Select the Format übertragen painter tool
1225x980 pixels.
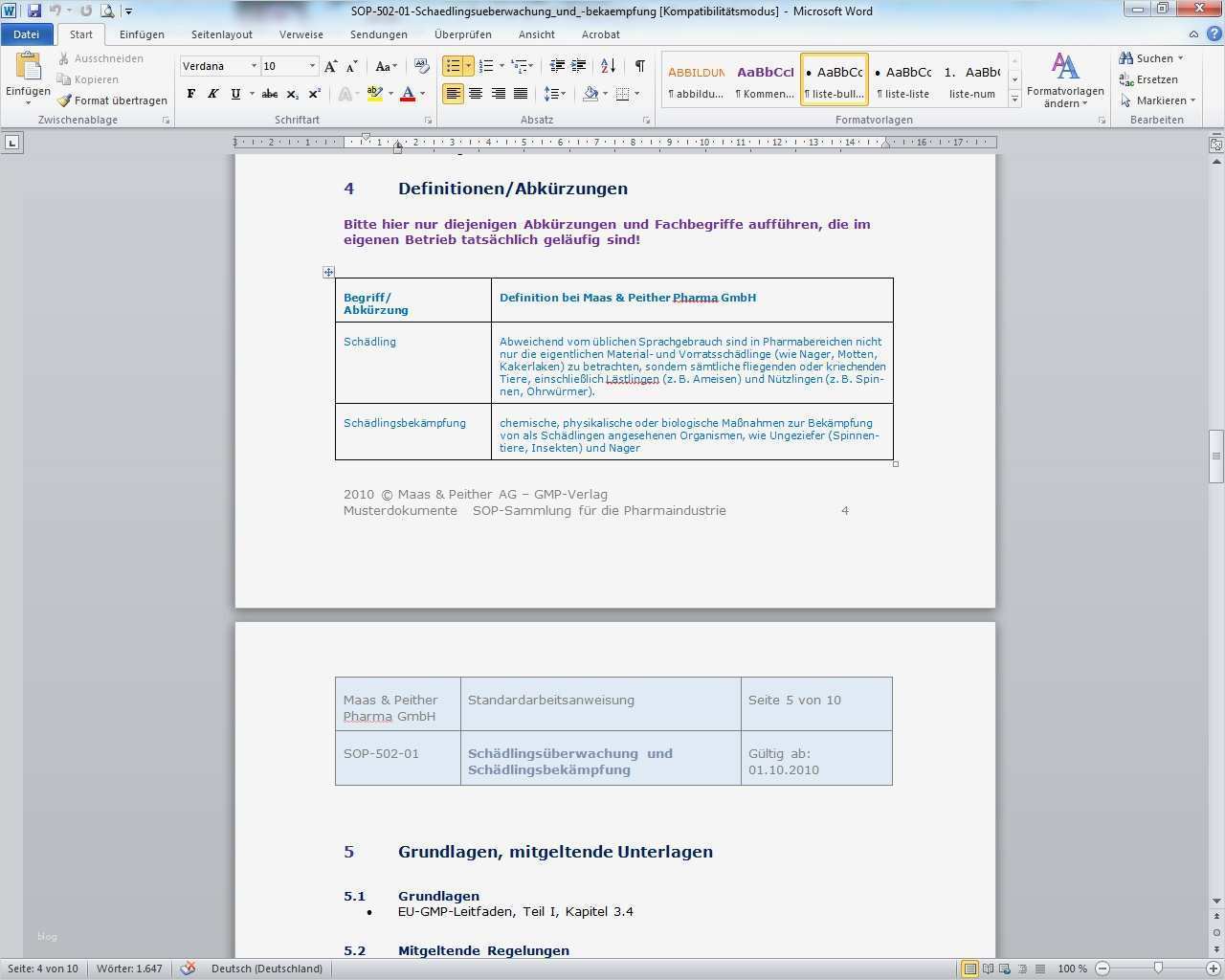click(112, 100)
